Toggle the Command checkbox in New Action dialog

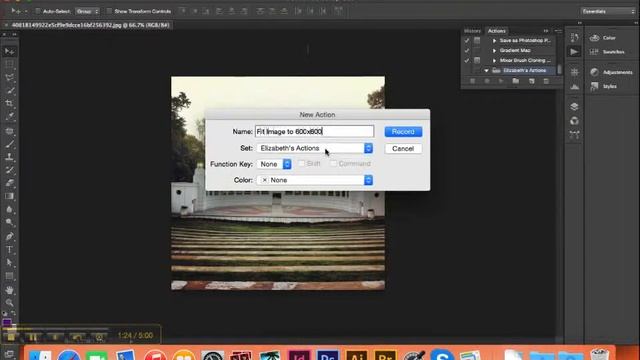[x=333, y=164]
